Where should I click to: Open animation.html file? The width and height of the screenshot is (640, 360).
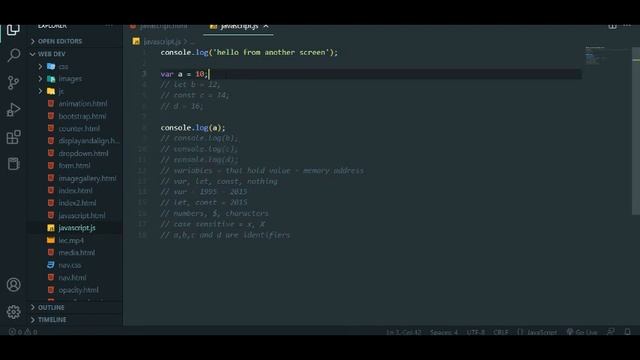83,104
